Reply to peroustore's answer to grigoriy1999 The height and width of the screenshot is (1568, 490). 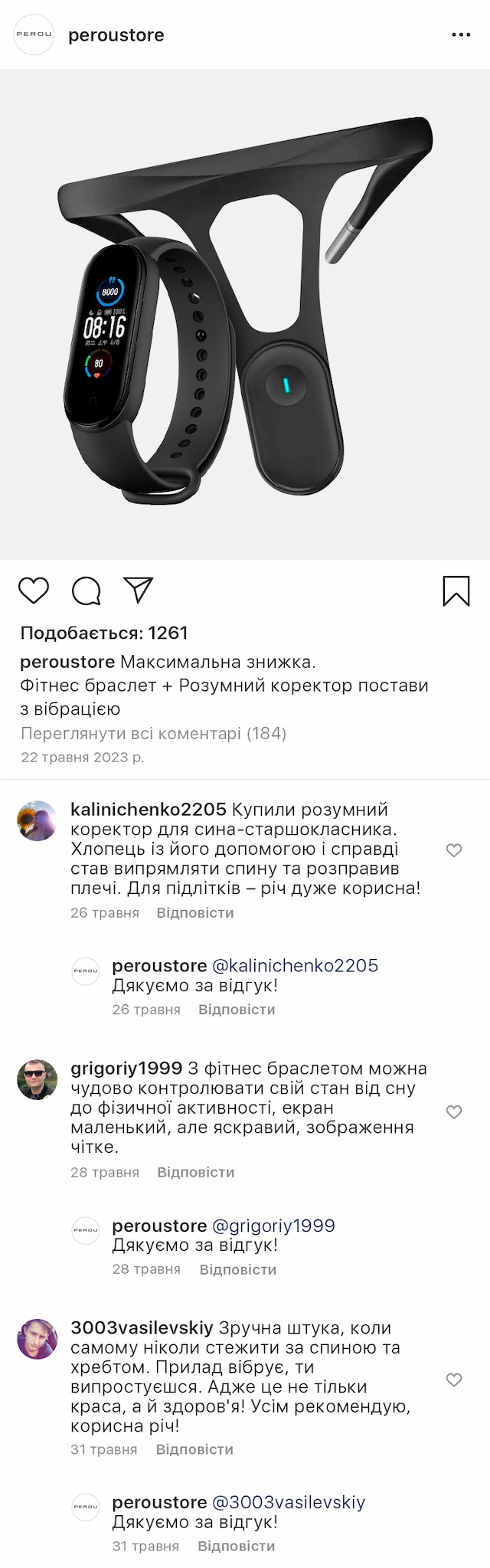pyautogui.click(x=238, y=1269)
